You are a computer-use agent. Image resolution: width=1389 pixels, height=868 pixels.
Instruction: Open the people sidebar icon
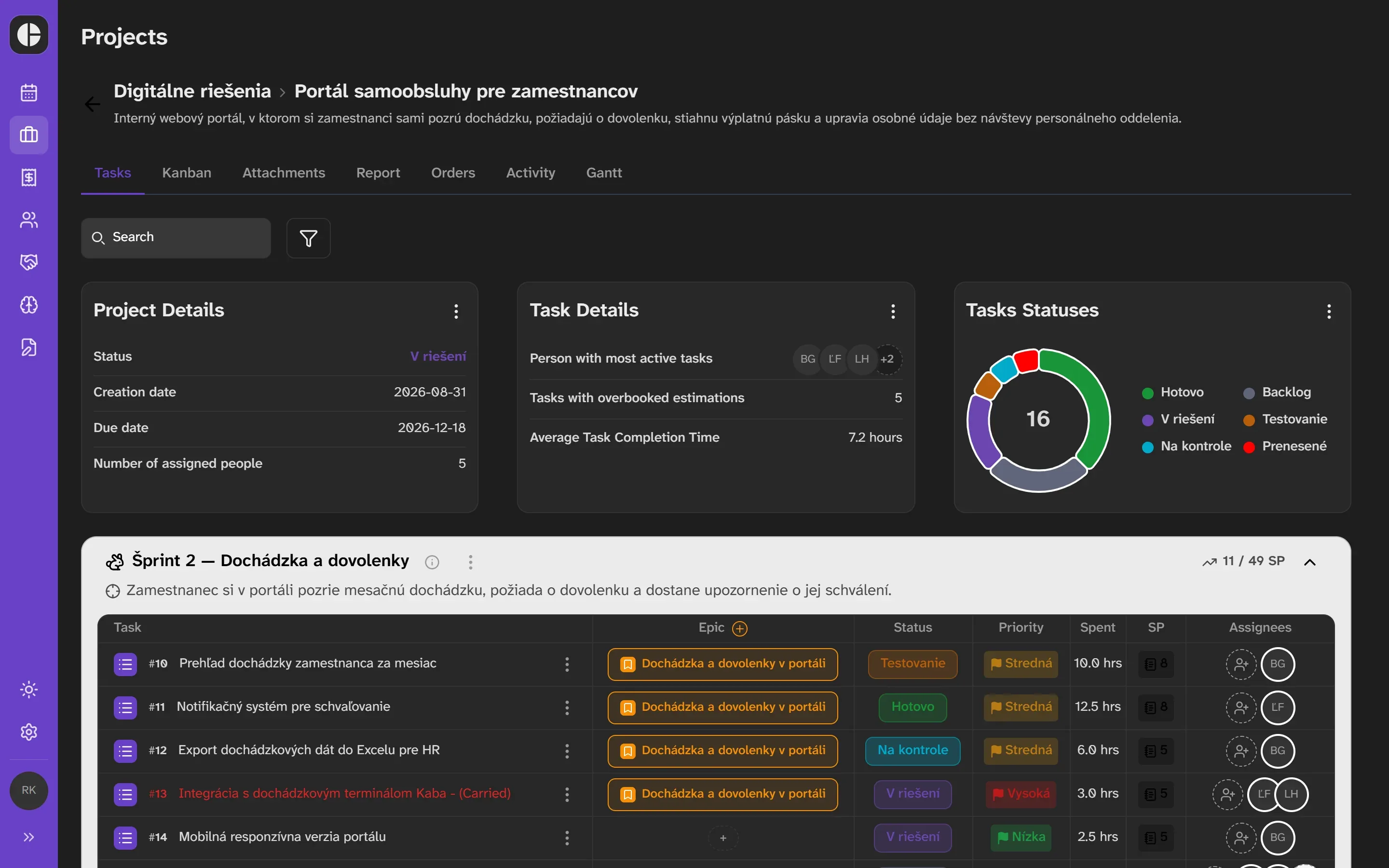(x=29, y=220)
